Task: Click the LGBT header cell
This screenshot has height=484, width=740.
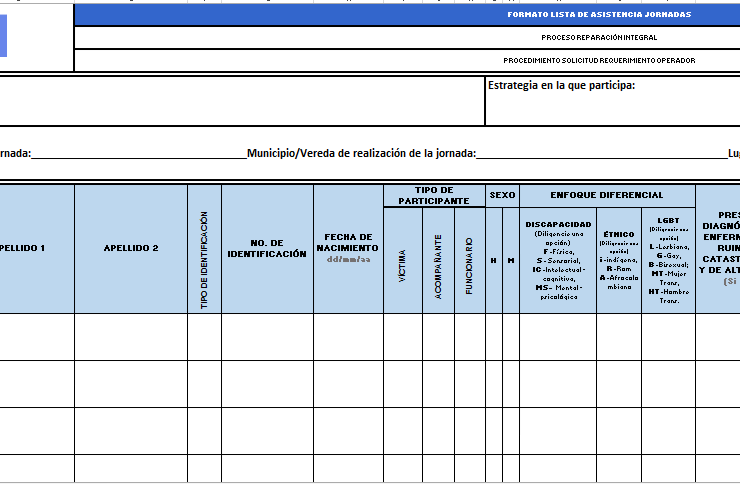Action: (x=669, y=260)
